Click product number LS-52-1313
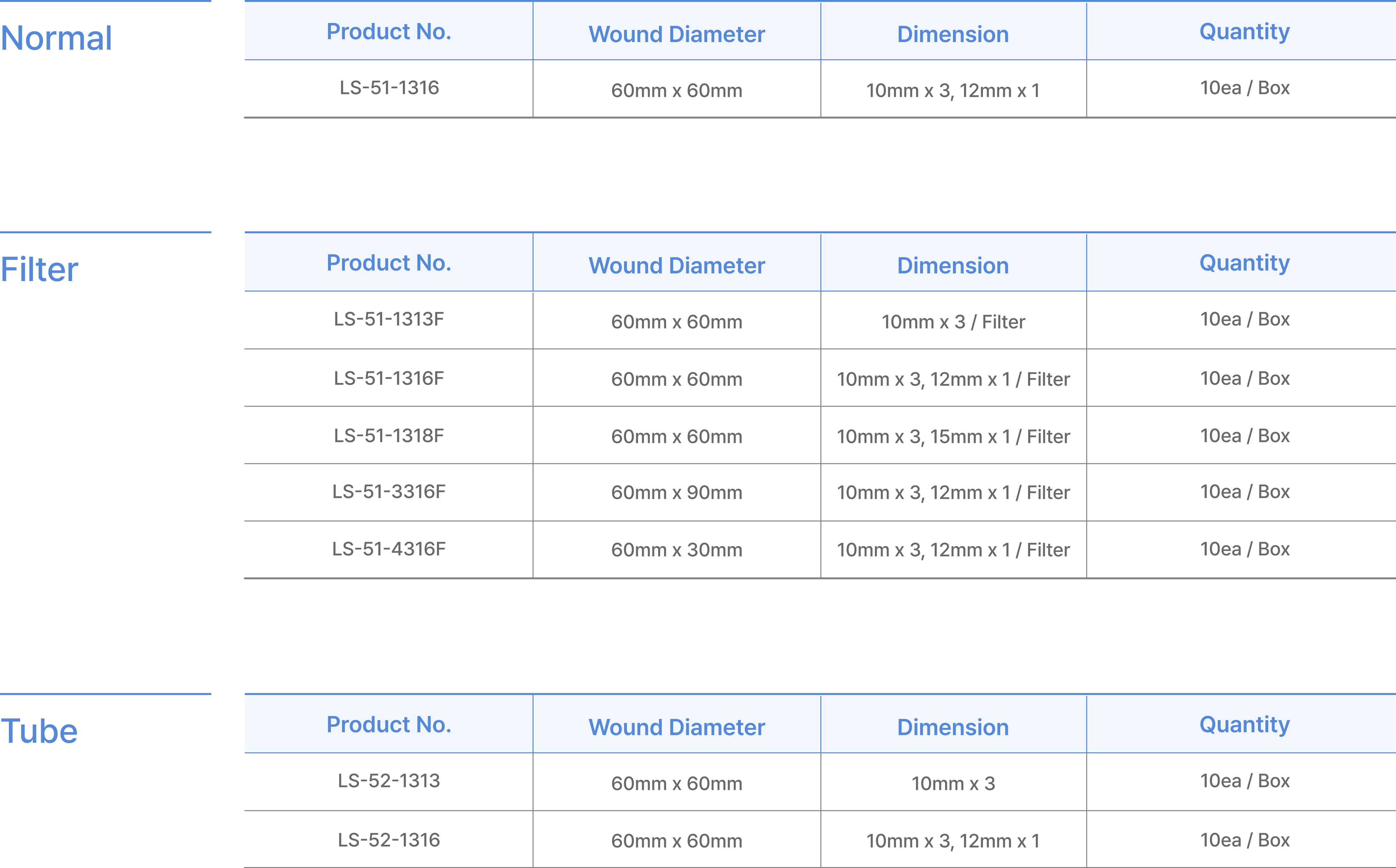This screenshot has width=1396, height=868. point(389,781)
